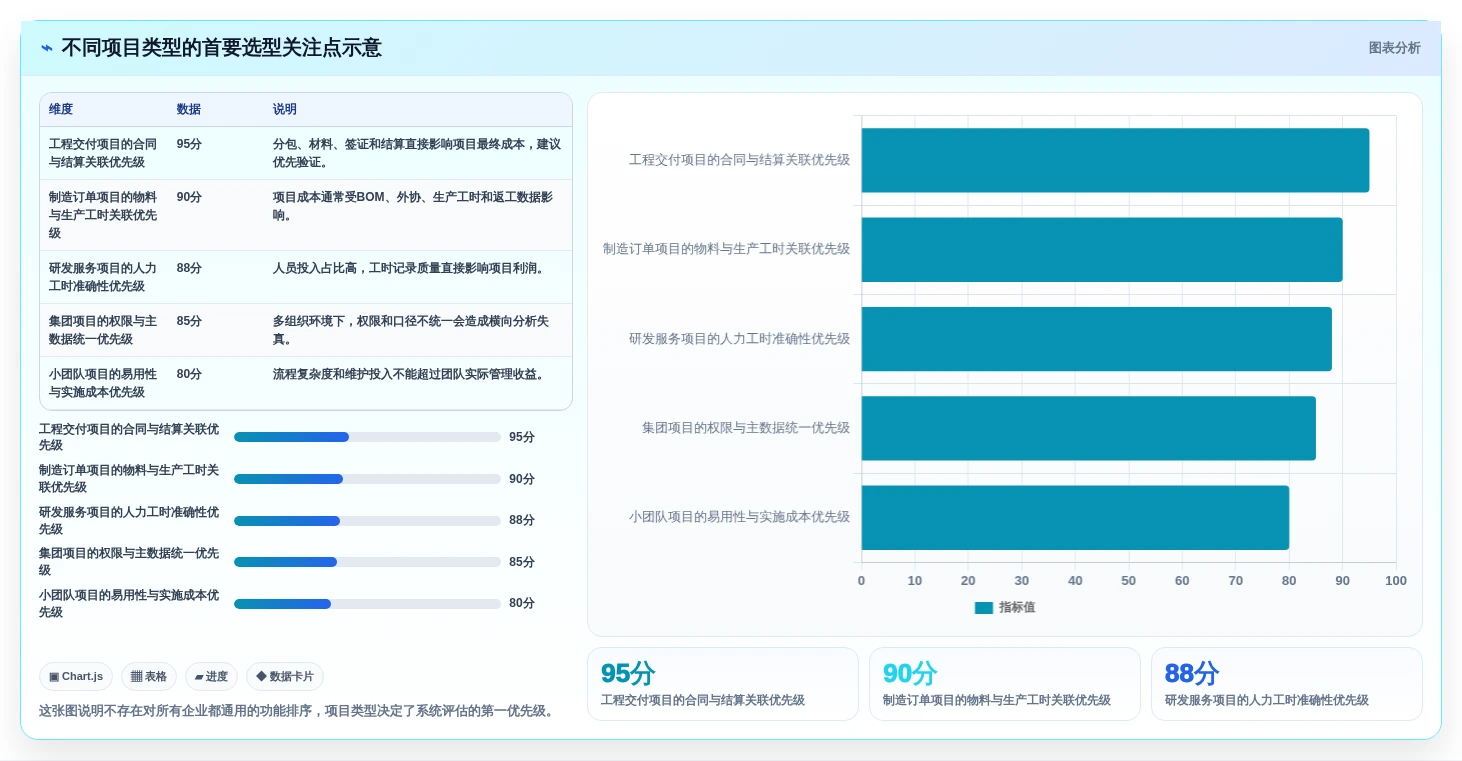Click the 指标值 legend label
The width and height of the screenshot is (1462, 761).
pos(1017,607)
